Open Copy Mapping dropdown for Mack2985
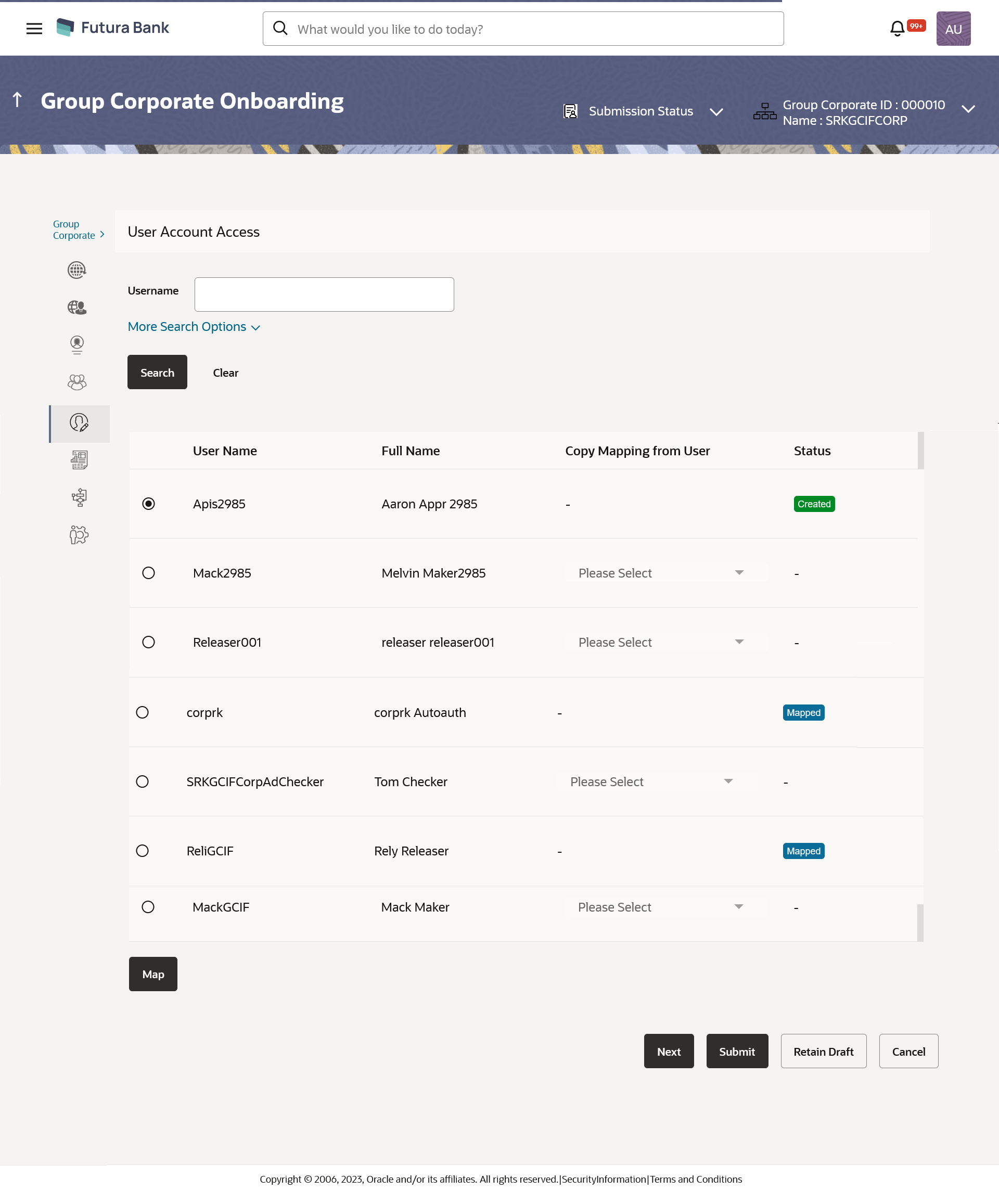Viewport: 999px width, 1204px height. click(x=665, y=573)
